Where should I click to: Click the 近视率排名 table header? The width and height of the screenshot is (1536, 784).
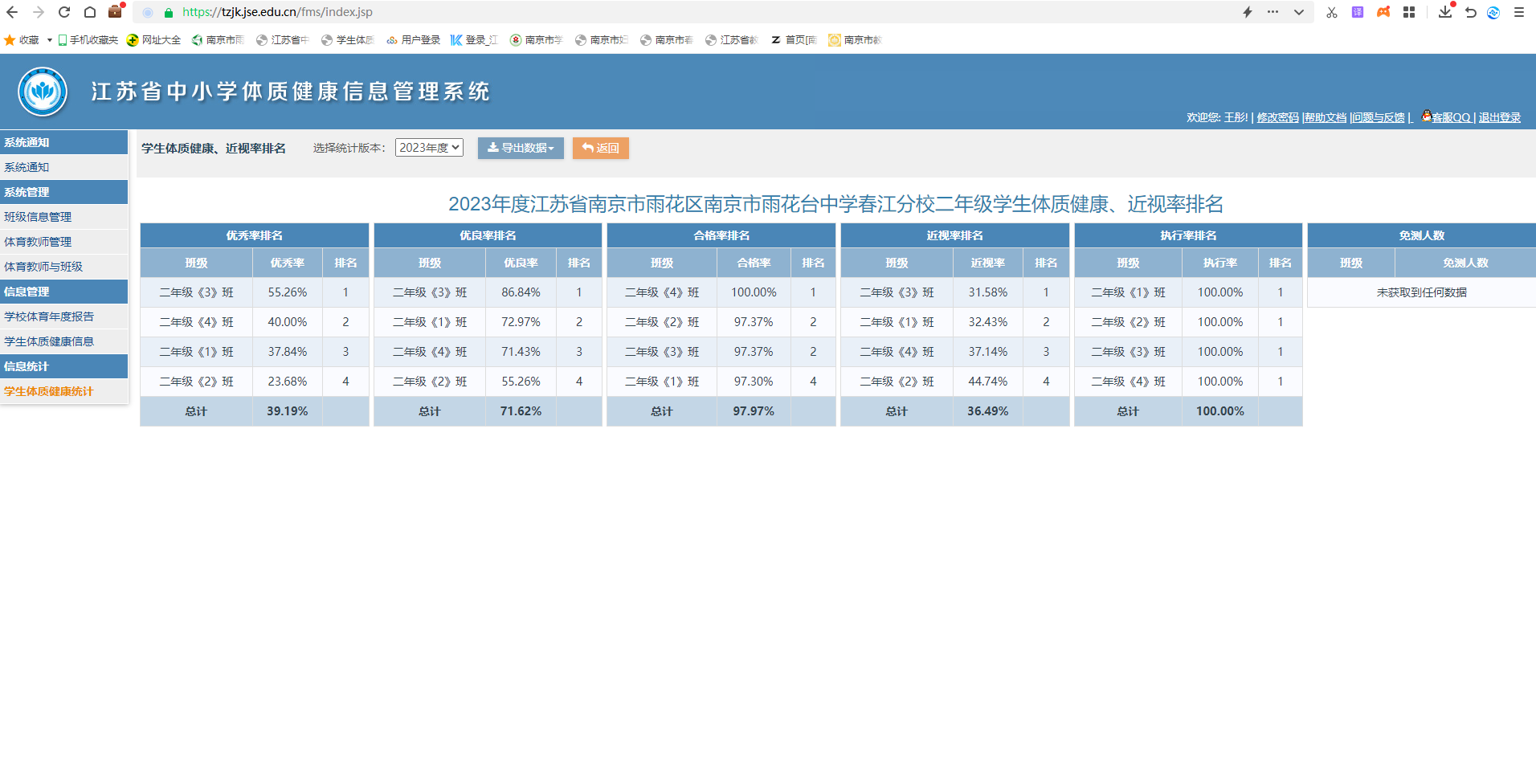955,235
